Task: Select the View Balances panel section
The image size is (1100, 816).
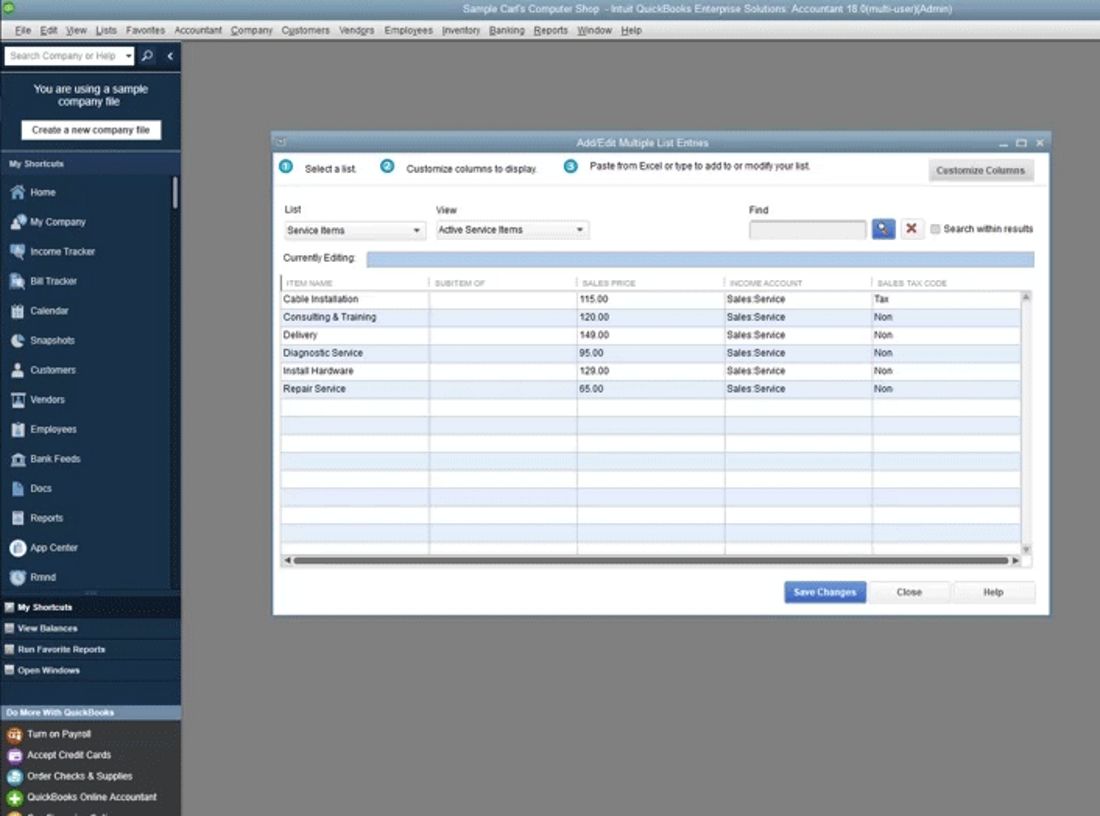Action: tap(90, 628)
